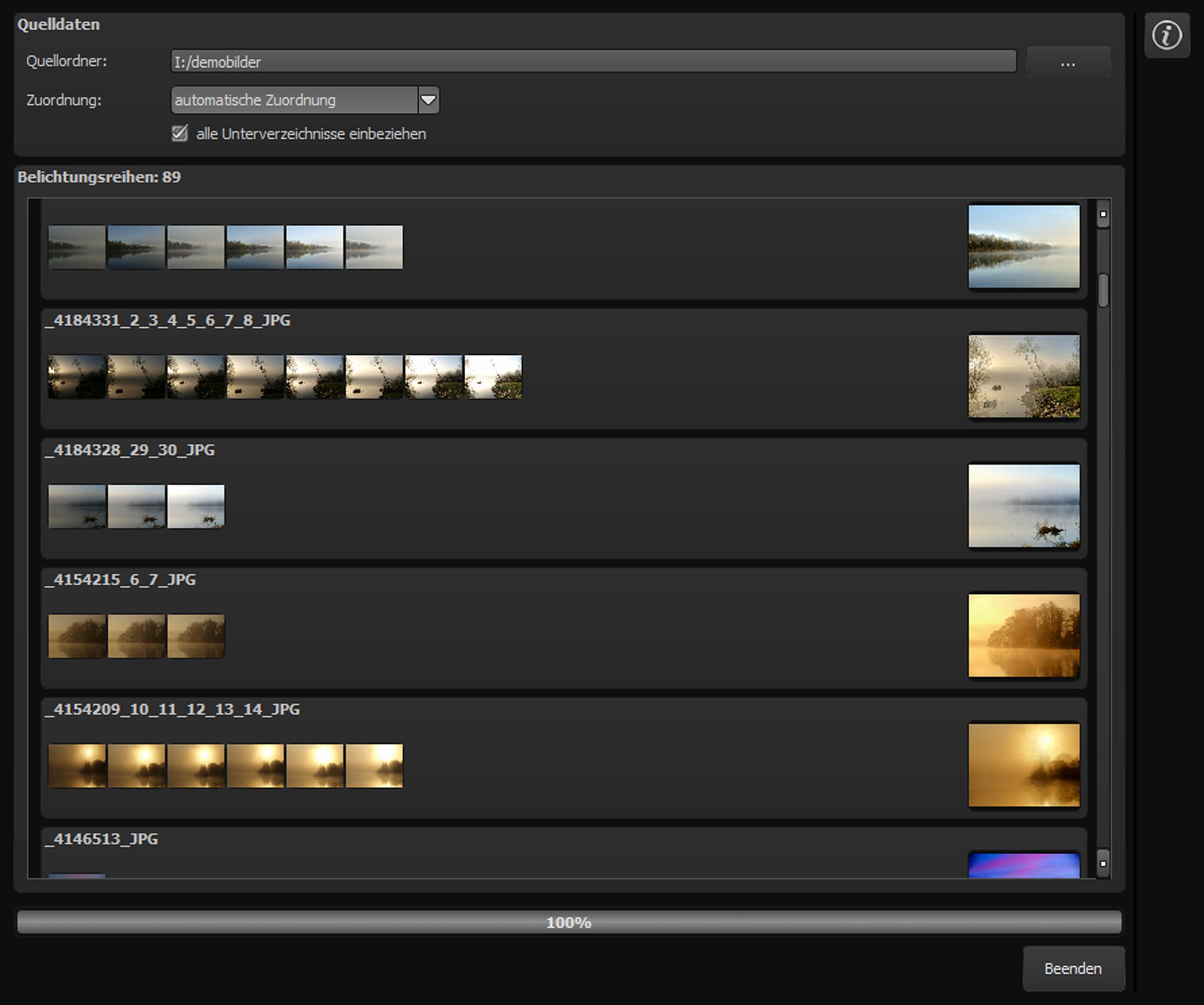Select the brightest exposure in _4184331 series

[x=493, y=377]
